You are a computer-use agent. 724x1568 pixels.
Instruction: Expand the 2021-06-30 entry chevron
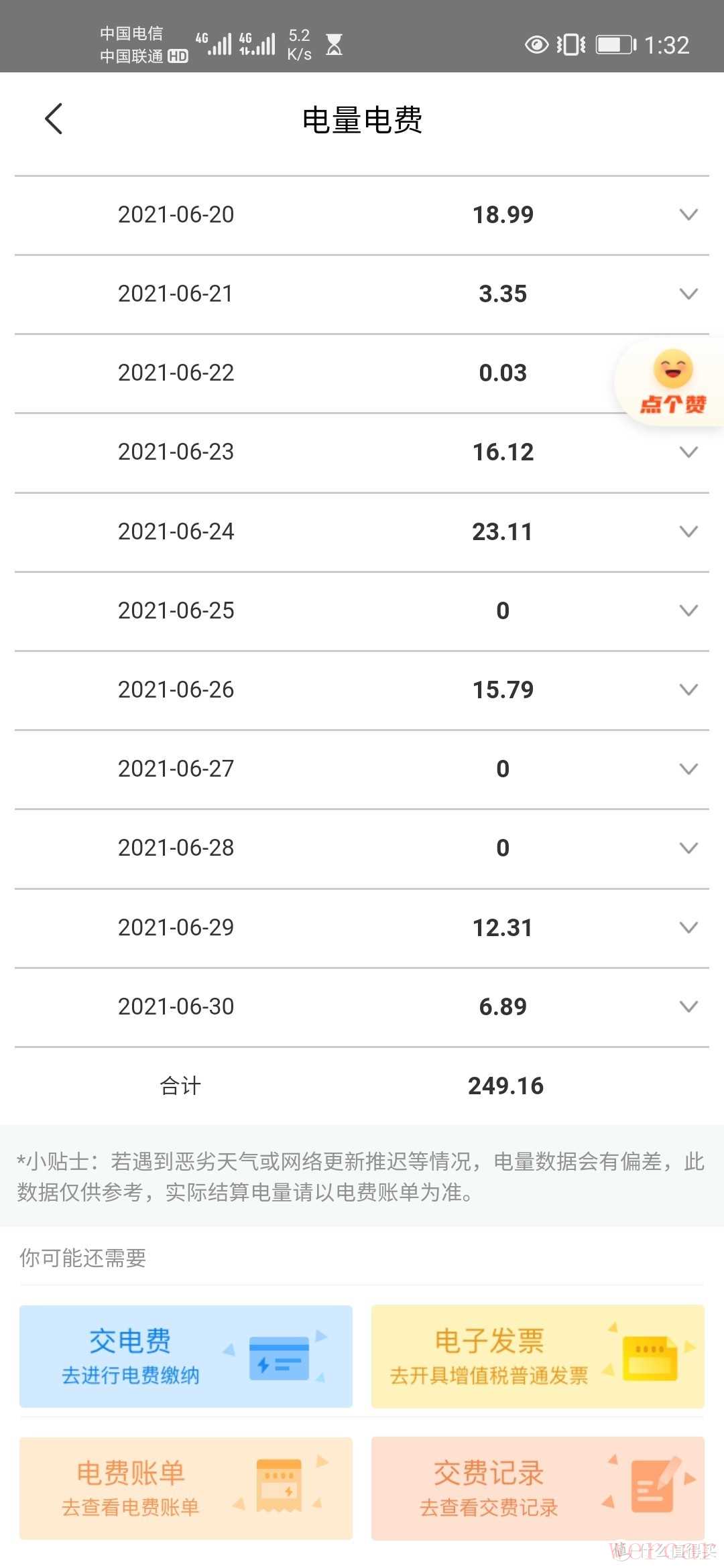pyautogui.click(x=688, y=1006)
